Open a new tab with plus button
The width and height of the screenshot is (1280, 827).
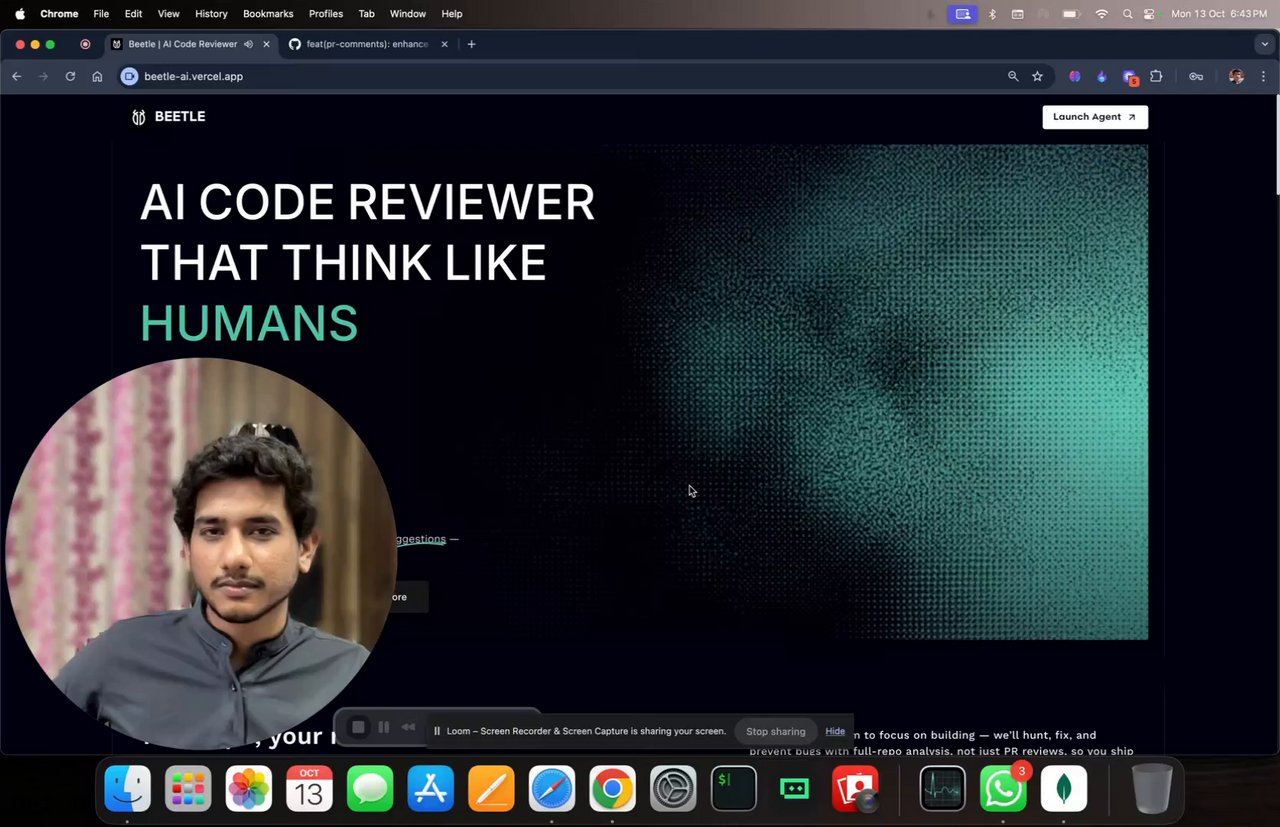point(471,44)
